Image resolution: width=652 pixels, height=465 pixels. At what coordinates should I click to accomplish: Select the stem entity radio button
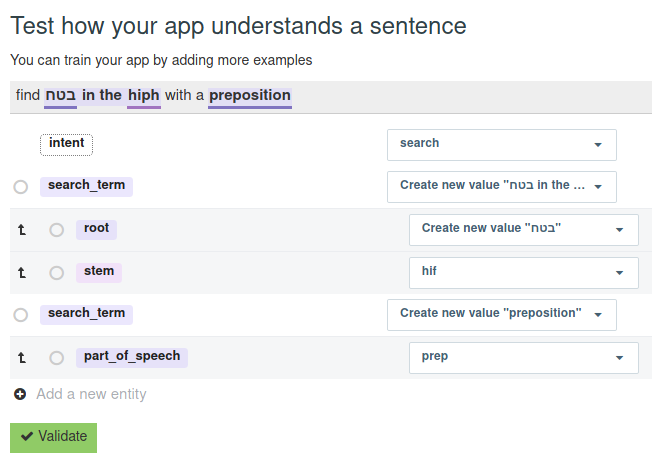(x=57, y=272)
